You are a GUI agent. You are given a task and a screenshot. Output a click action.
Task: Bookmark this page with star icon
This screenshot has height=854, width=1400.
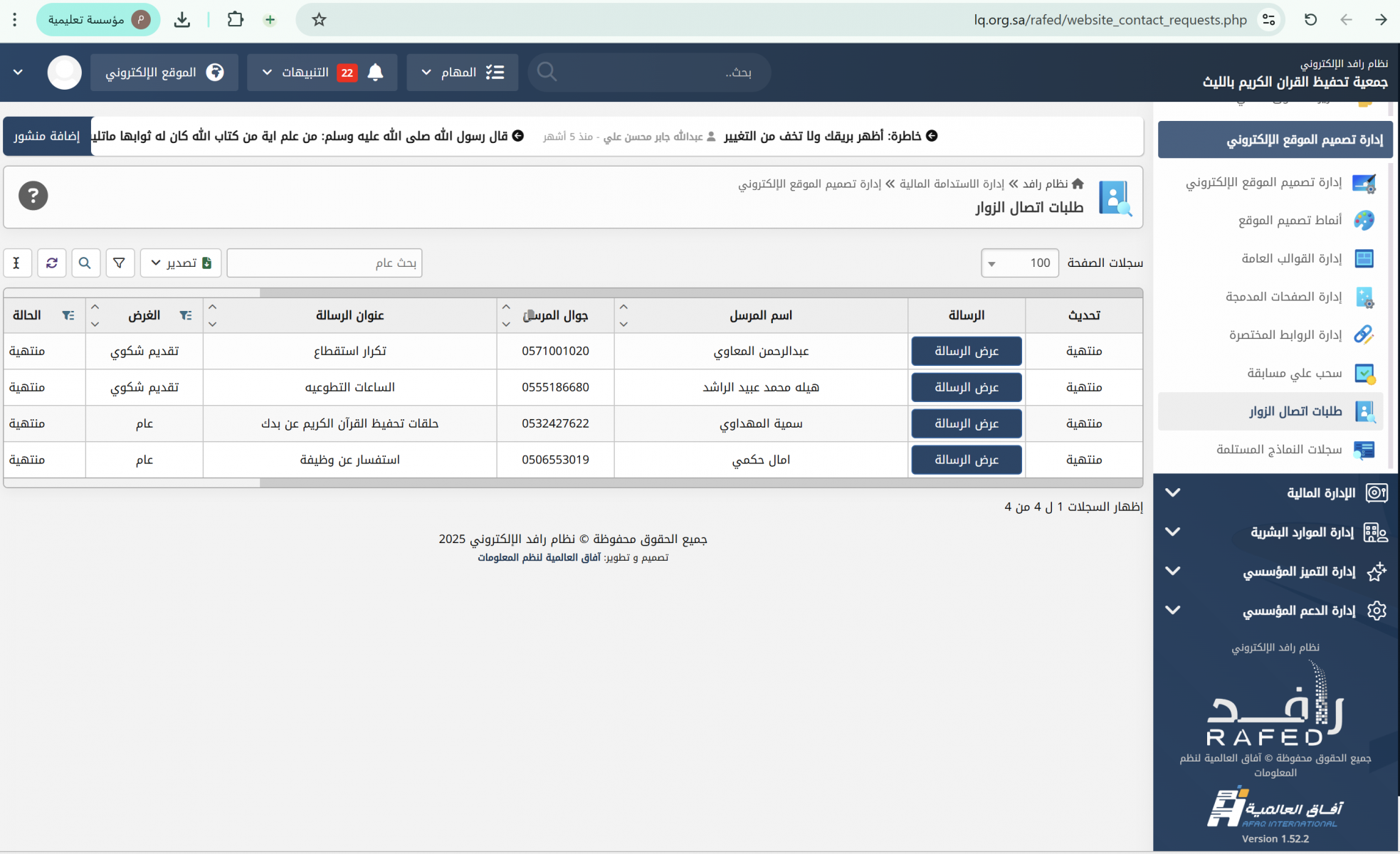click(319, 20)
